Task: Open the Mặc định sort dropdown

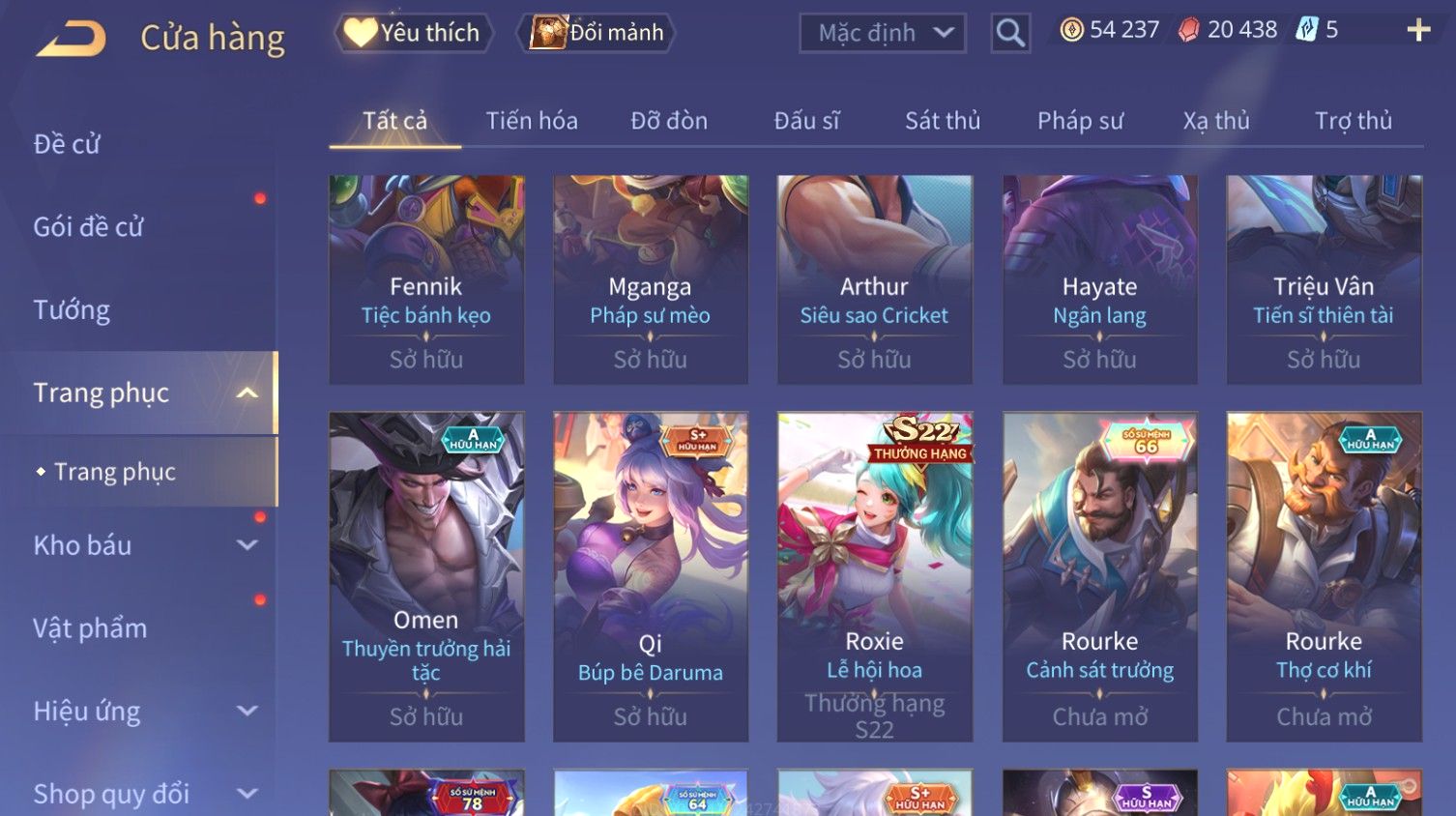Action: point(883,33)
